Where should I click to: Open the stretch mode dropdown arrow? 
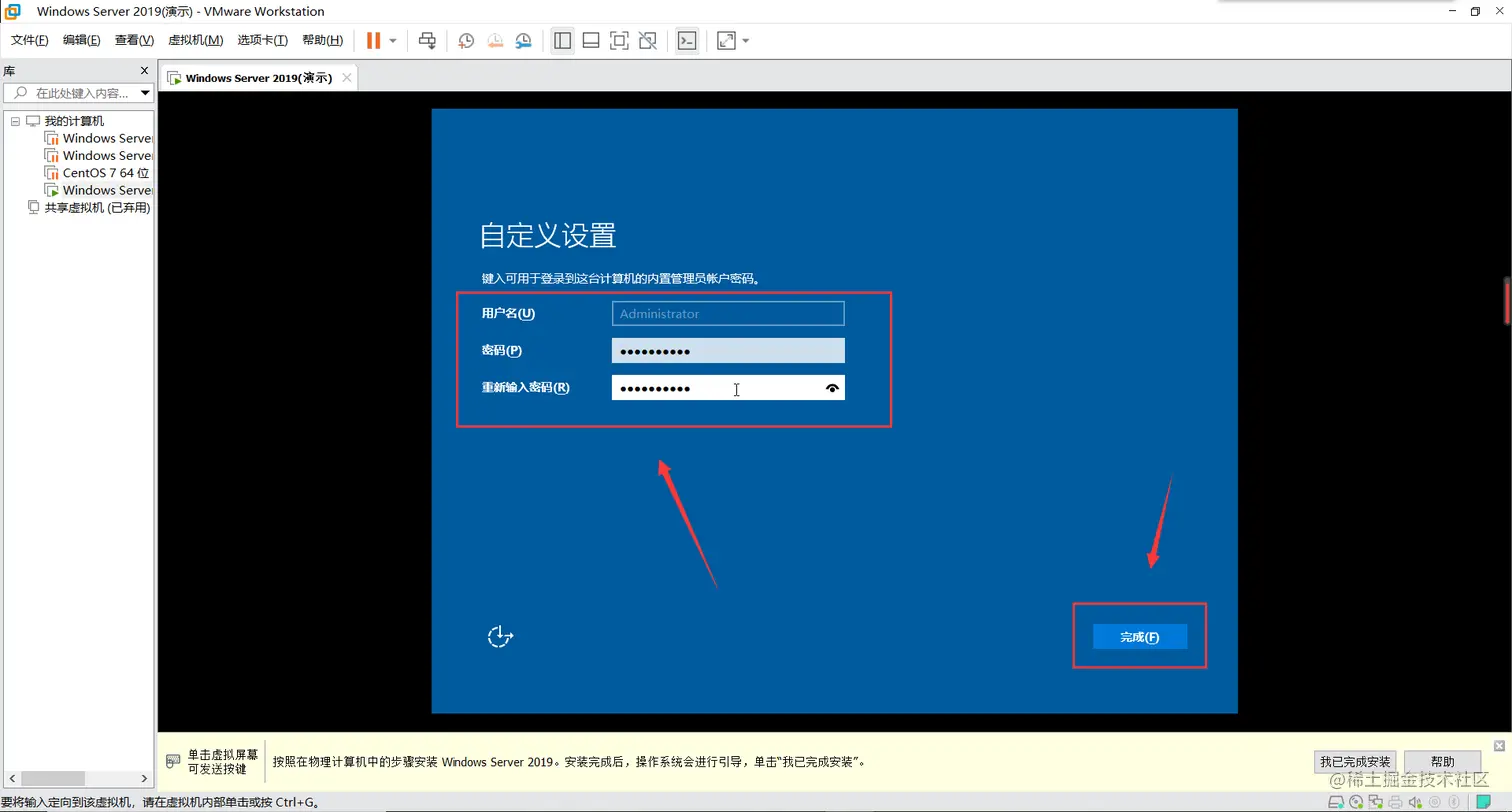click(746, 40)
